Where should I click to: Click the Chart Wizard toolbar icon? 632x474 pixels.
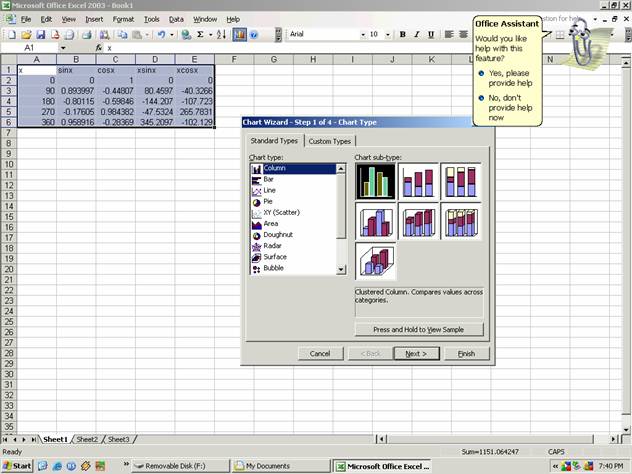[239, 35]
